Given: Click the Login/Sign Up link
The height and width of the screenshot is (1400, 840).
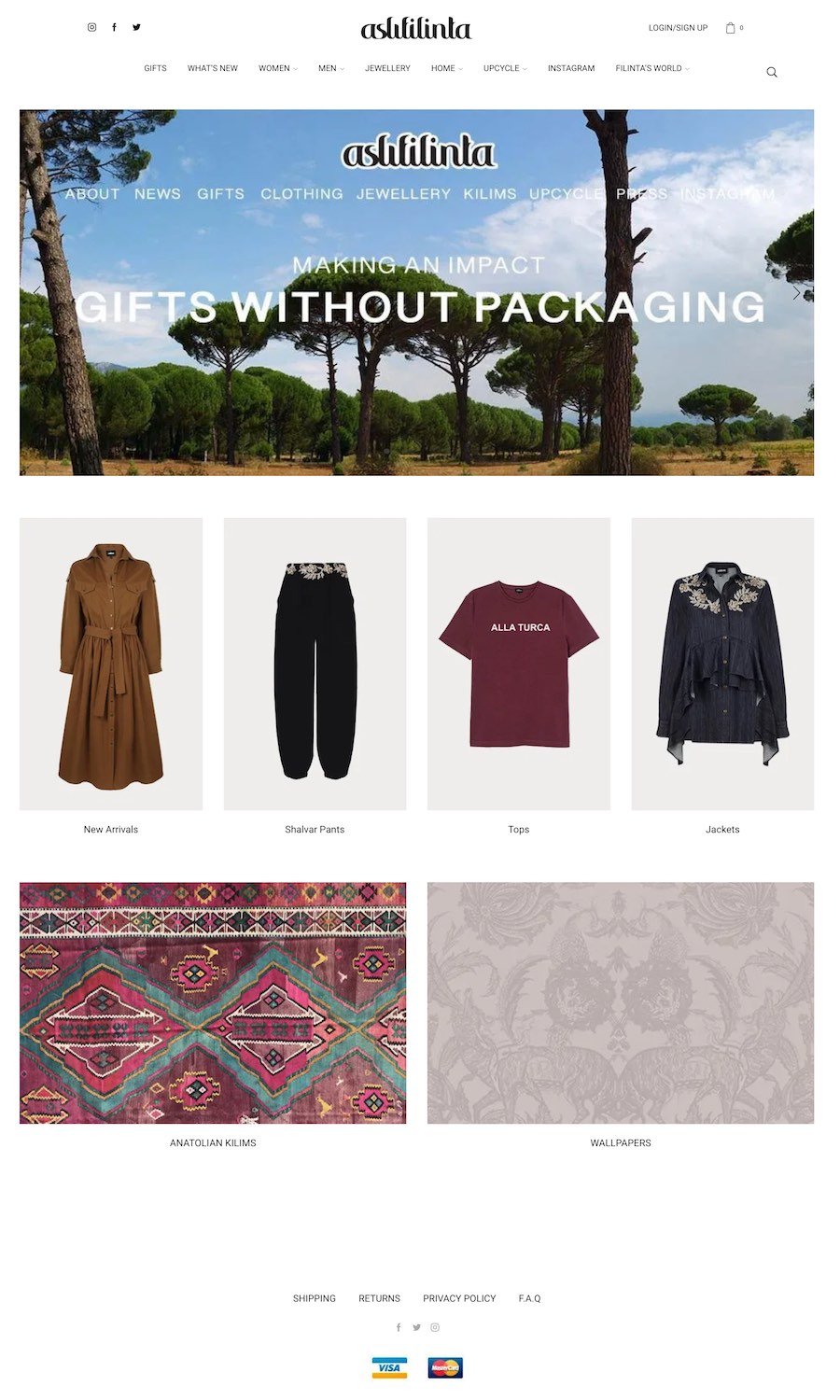Looking at the screenshot, I should pyautogui.click(x=679, y=28).
